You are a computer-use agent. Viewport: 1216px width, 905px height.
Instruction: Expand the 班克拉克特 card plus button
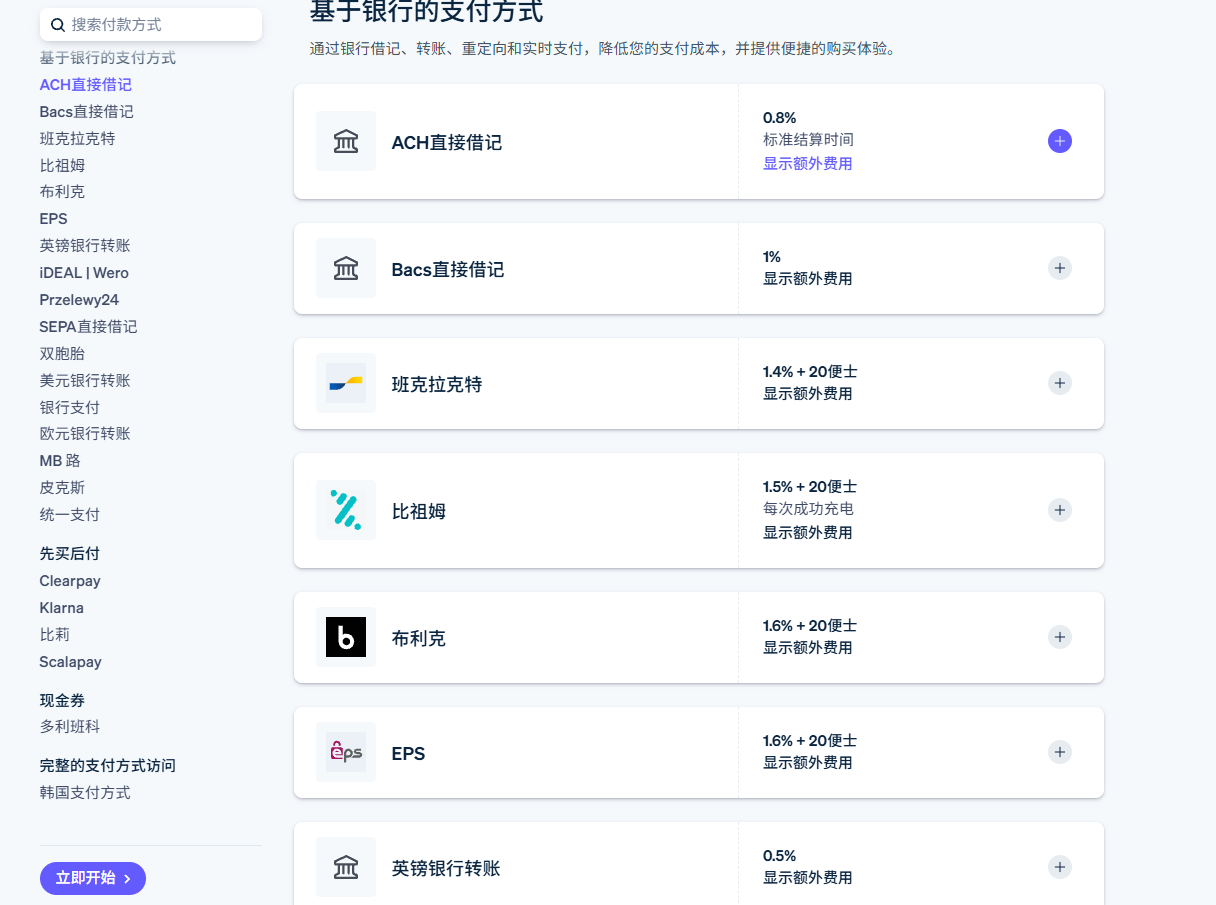(1060, 383)
